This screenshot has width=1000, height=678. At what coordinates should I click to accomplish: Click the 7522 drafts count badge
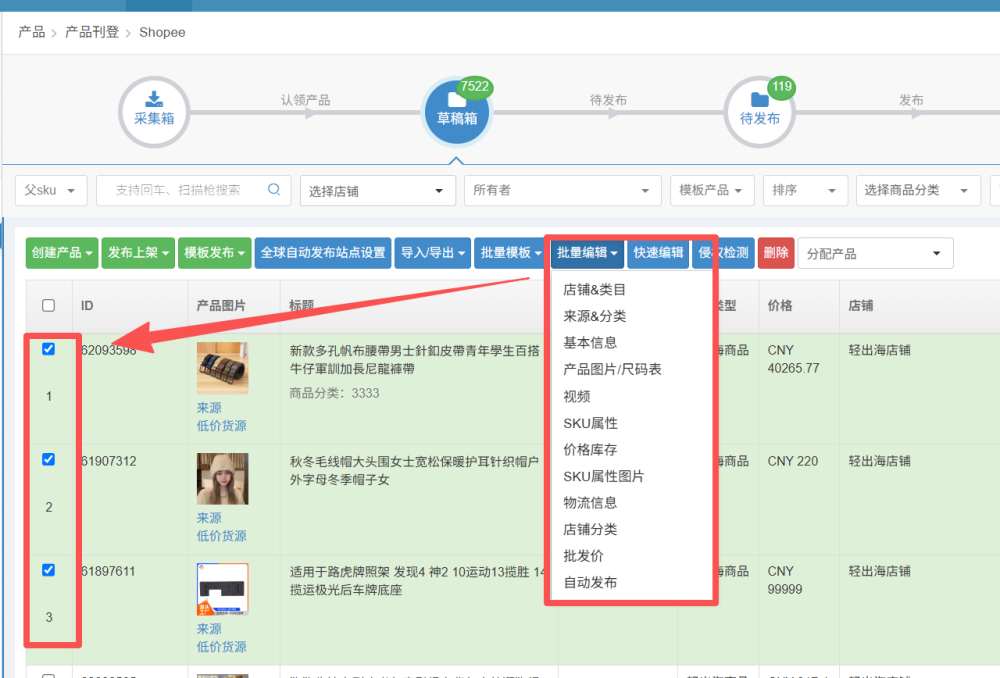[x=474, y=87]
